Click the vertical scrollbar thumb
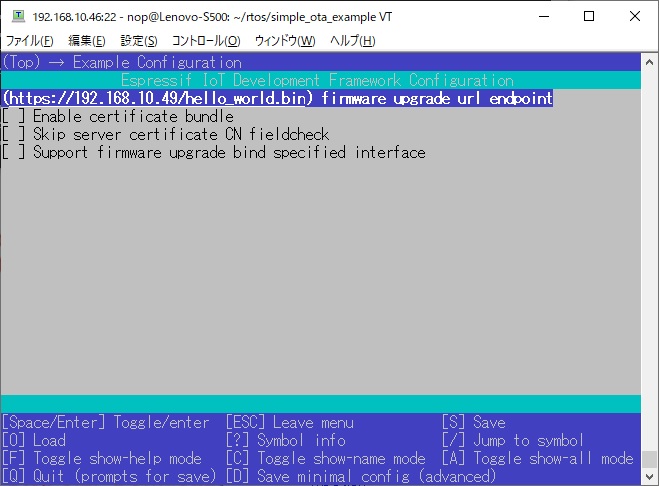Screen dimensions: 659x486 point(649,459)
